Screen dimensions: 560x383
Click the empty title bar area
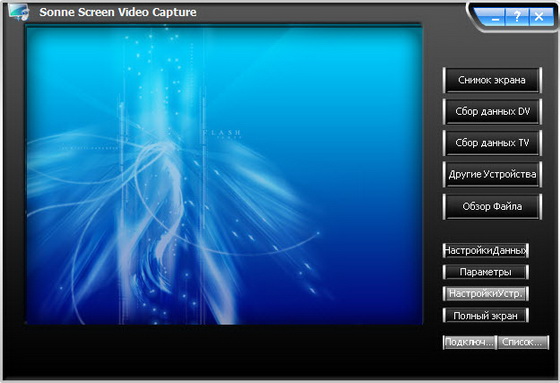coord(329,12)
